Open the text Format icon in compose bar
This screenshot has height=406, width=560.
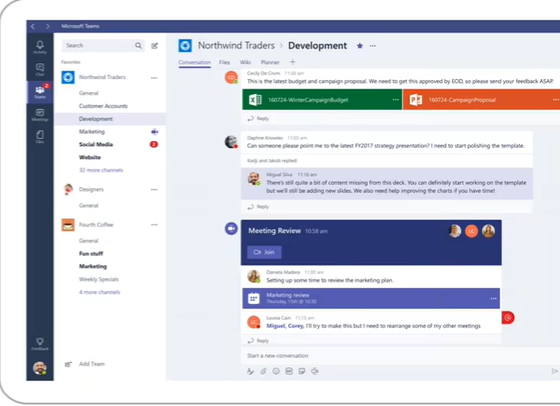coord(250,371)
